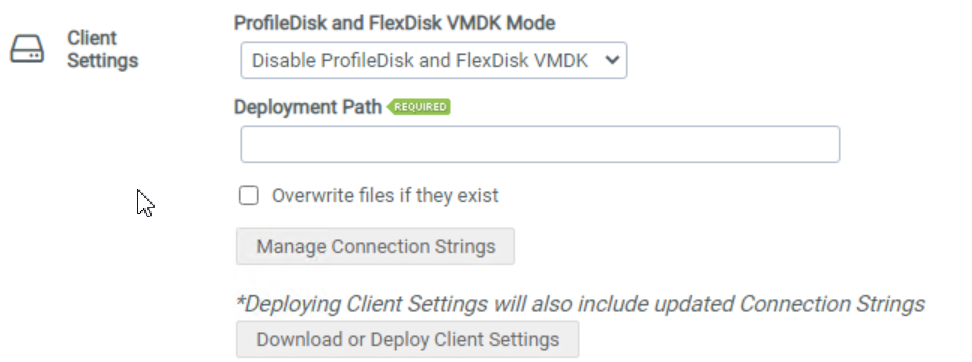Enable the Overwrite files if they exist checkbox
Screen dimensions: 972x362
tap(249, 196)
